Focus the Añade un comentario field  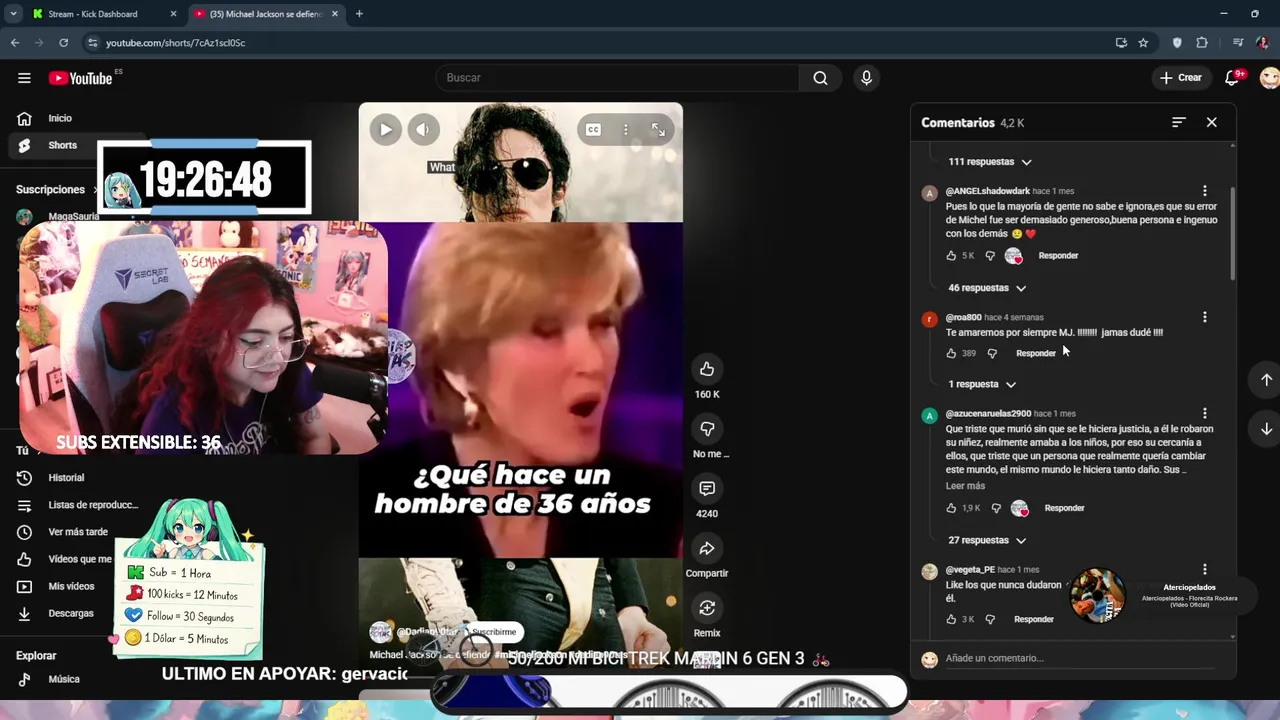(1080, 658)
